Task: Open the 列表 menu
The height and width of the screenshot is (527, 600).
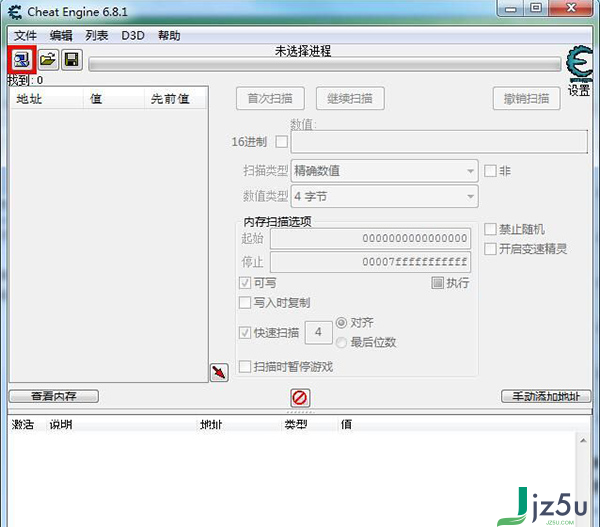Action: [96, 36]
